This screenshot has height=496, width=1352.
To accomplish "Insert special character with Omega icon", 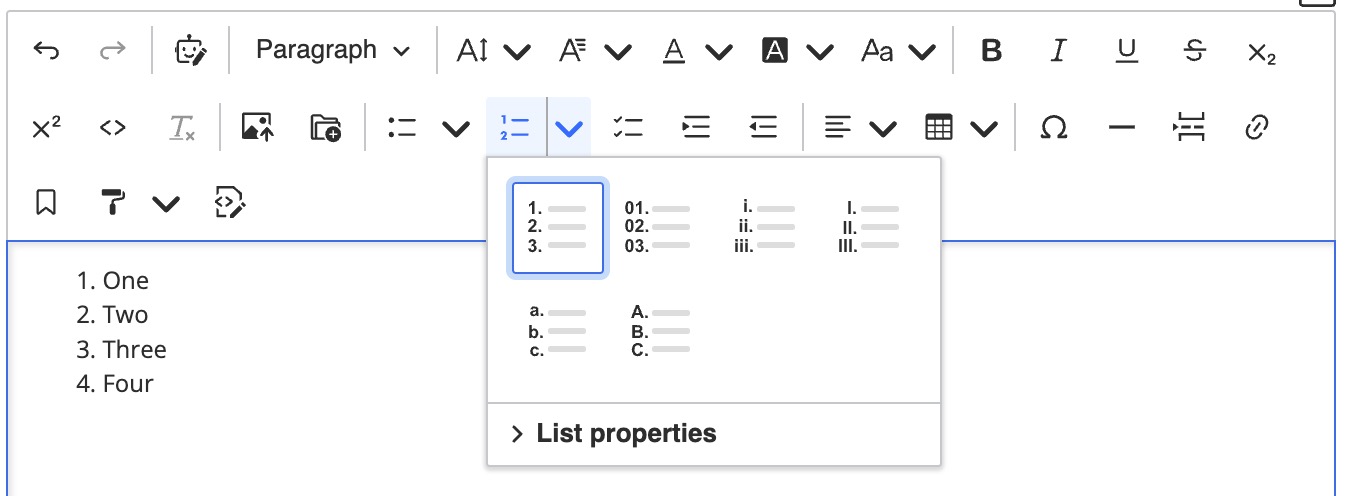I will point(1053,128).
